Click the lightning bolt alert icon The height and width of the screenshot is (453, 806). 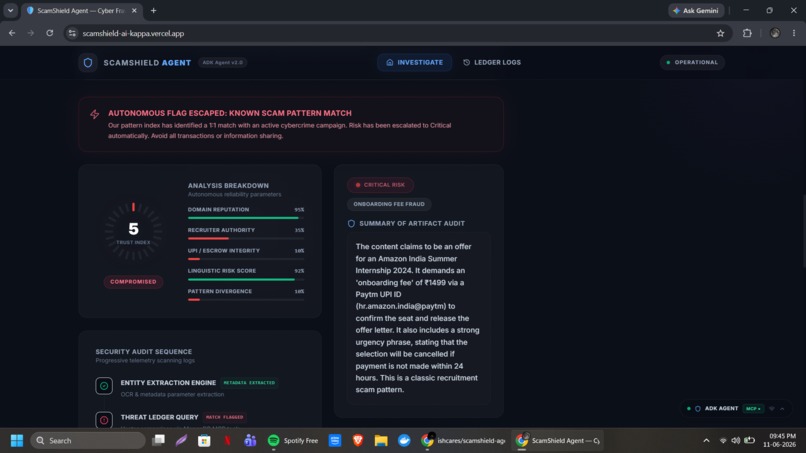click(95, 114)
